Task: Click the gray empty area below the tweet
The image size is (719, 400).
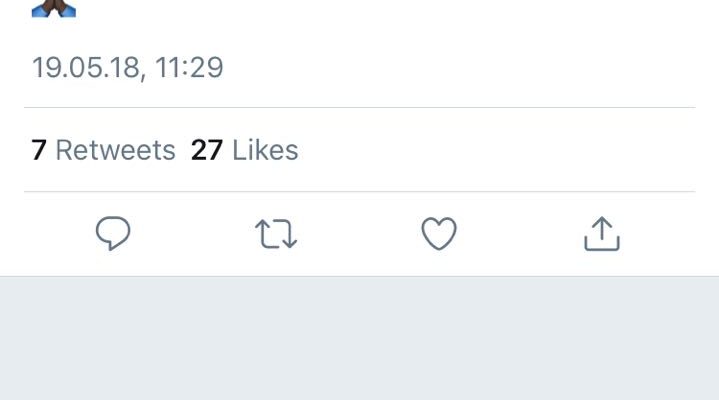Action: [x=360, y=340]
